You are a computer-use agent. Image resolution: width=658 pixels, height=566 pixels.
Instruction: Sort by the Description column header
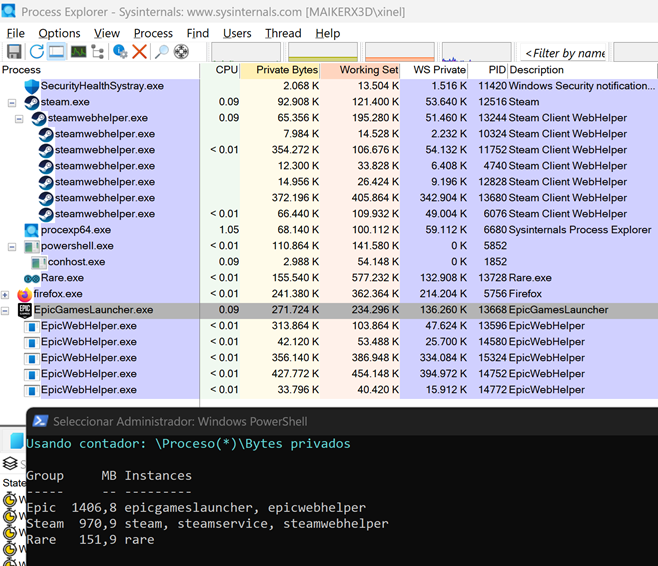pos(582,70)
